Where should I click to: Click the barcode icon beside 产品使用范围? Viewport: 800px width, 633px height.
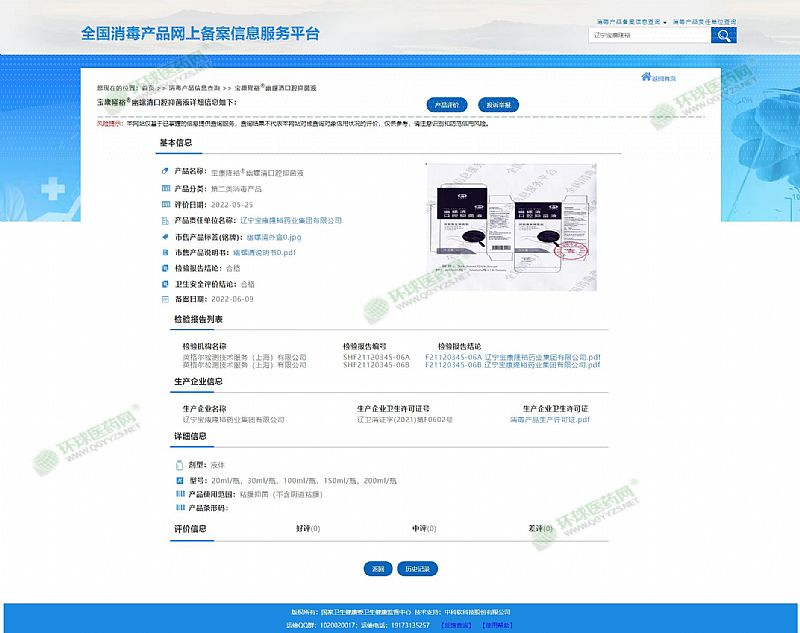[180, 494]
